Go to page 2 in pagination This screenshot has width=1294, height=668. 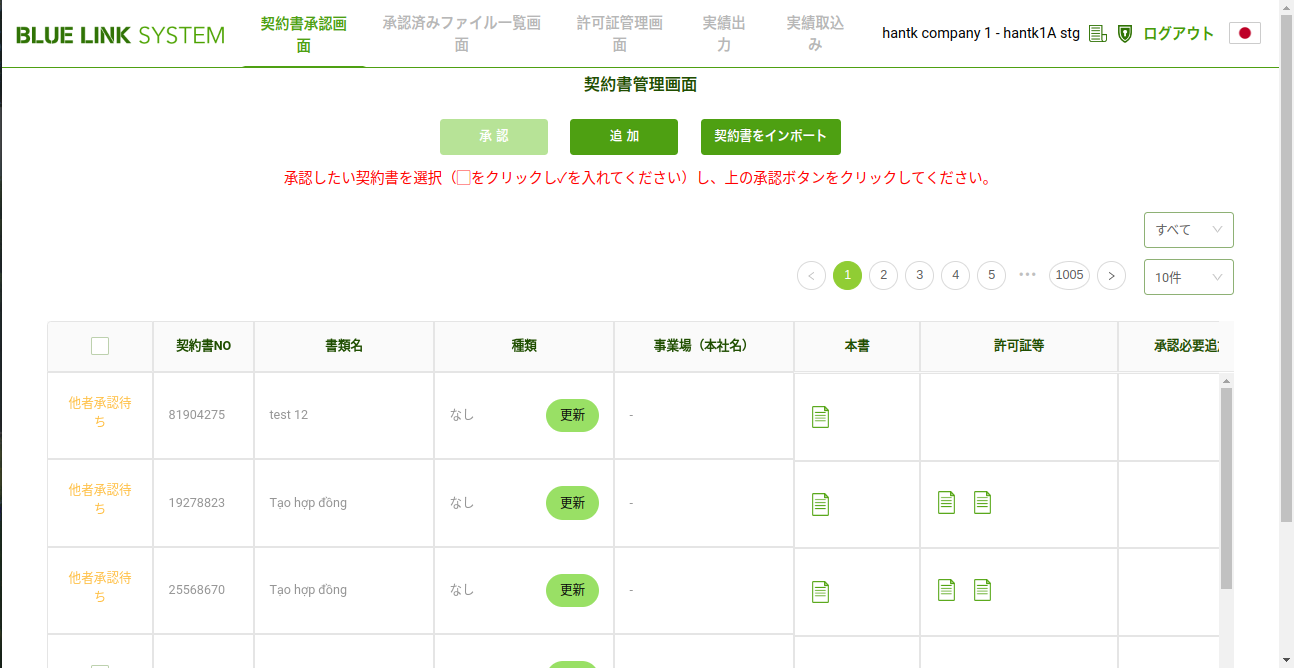coord(883,275)
